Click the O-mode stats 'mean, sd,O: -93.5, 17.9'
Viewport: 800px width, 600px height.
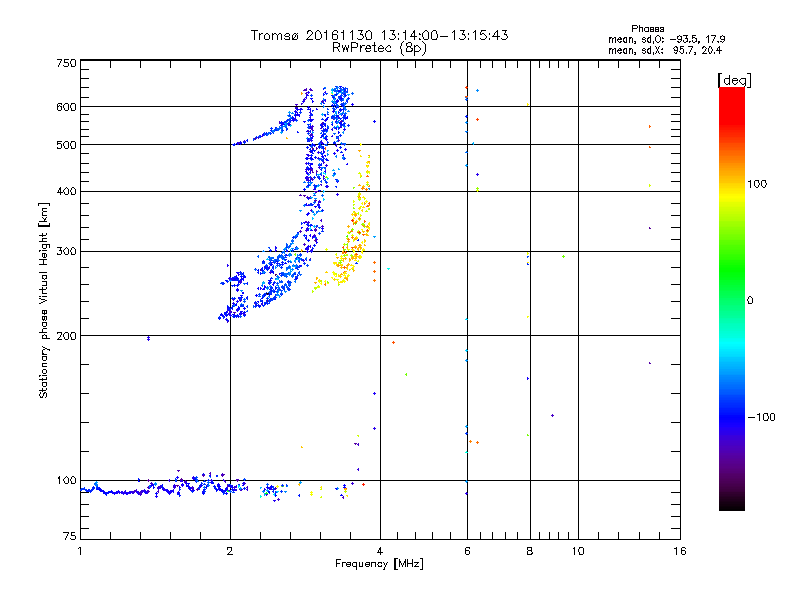(666, 39)
